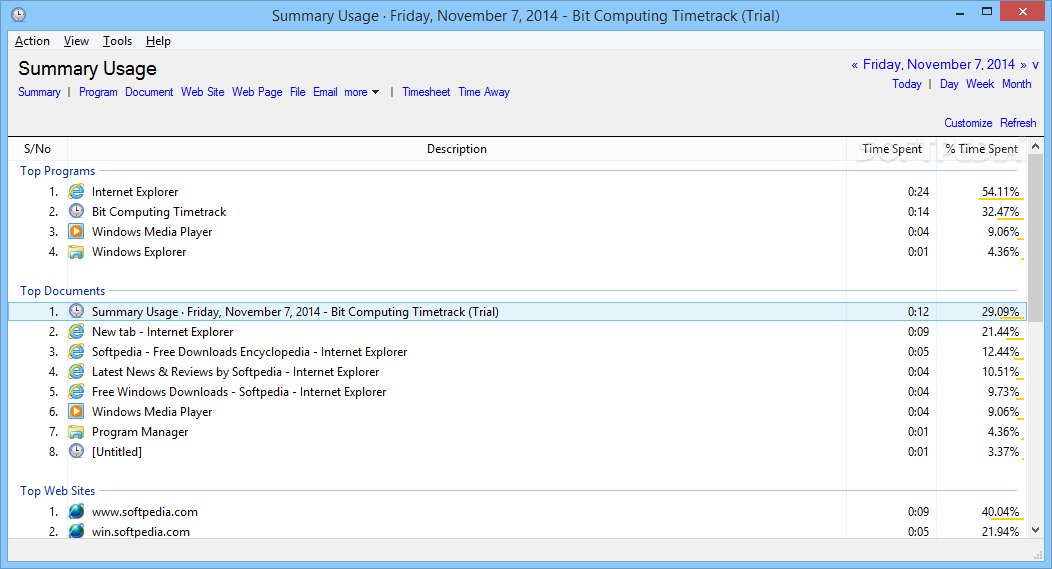This screenshot has height=569, width=1052.
Task: Open the Program usage report
Action: click(98, 92)
